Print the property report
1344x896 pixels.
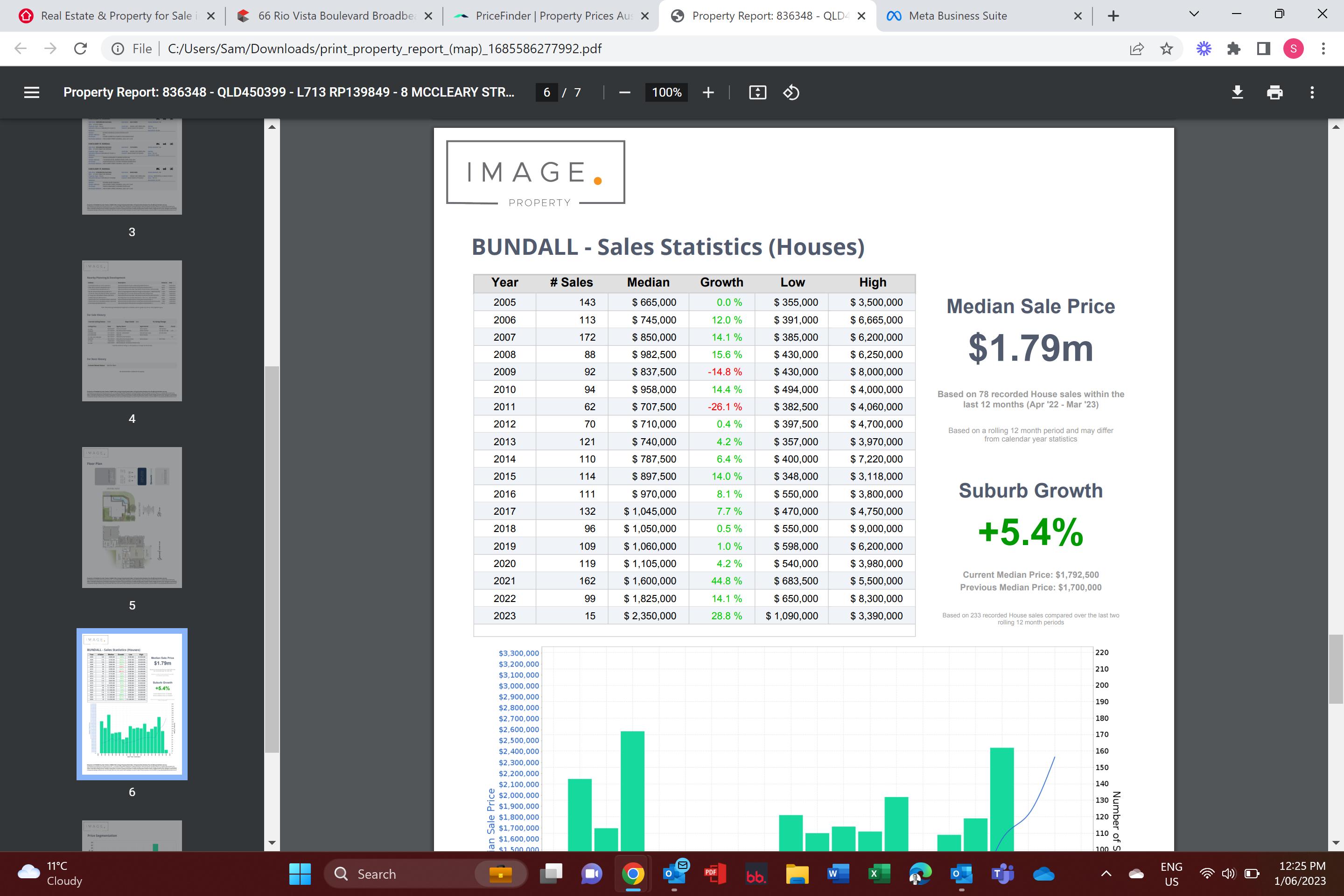(x=1274, y=92)
